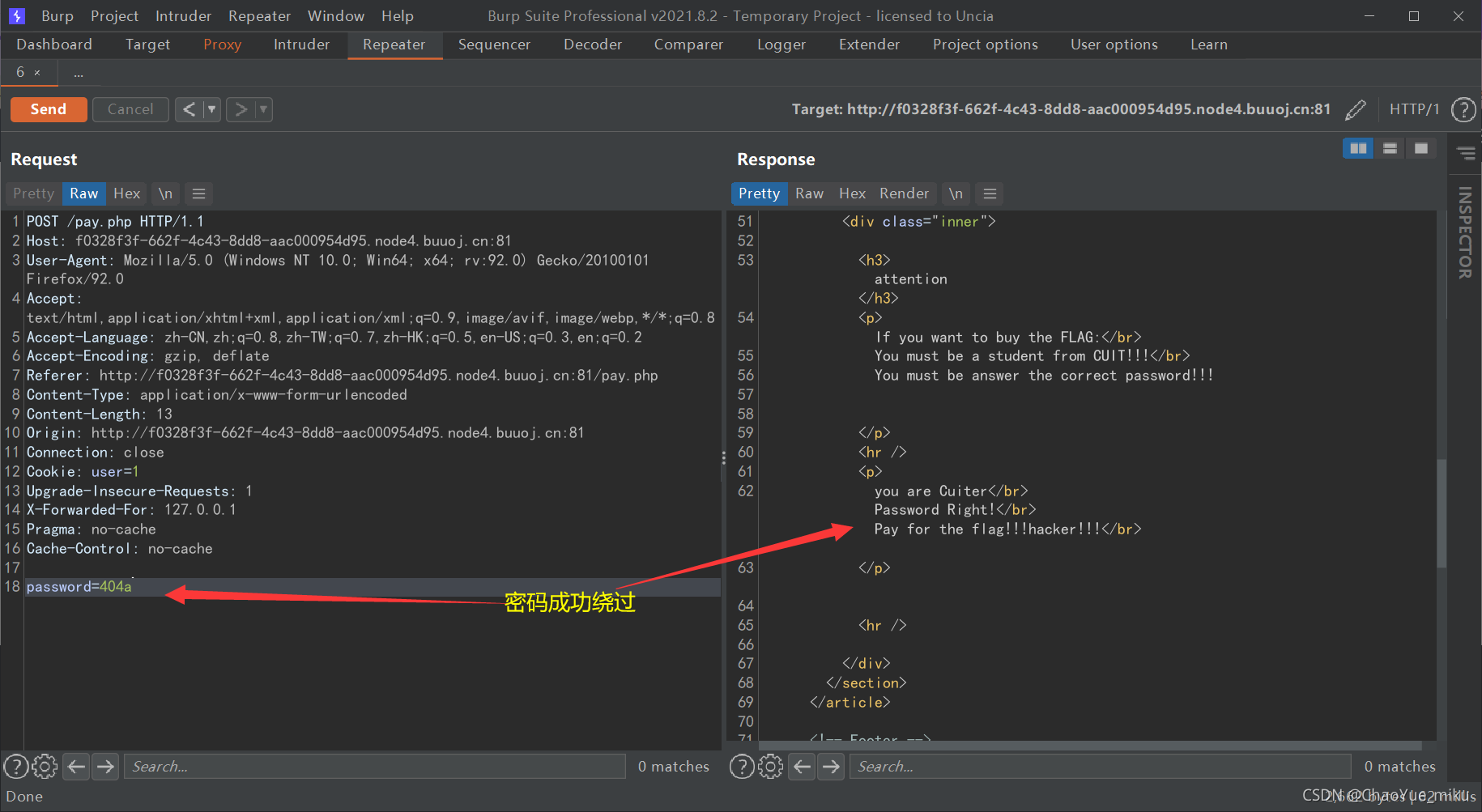Switch Request view to Hex

tap(126, 193)
